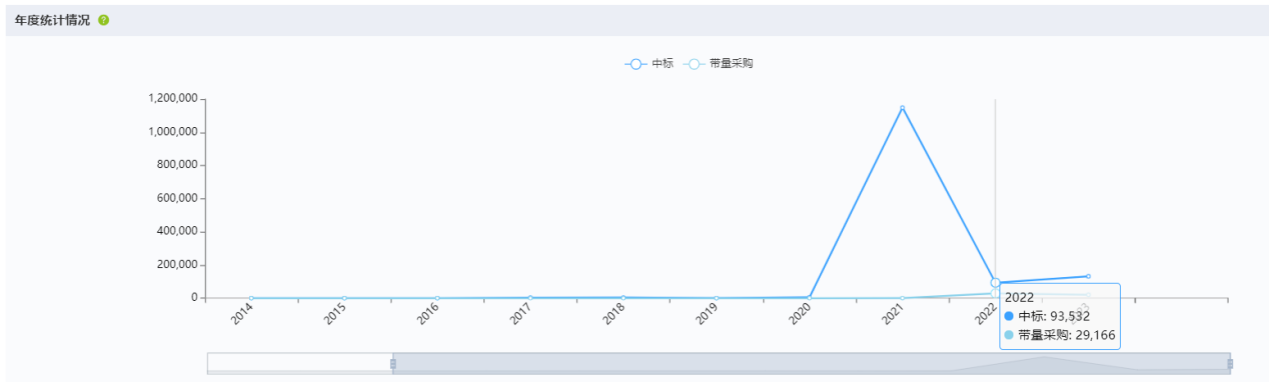Click the 2020 x-axis label
The width and height of the screenshot is (1269, 382).
point(800,315)
